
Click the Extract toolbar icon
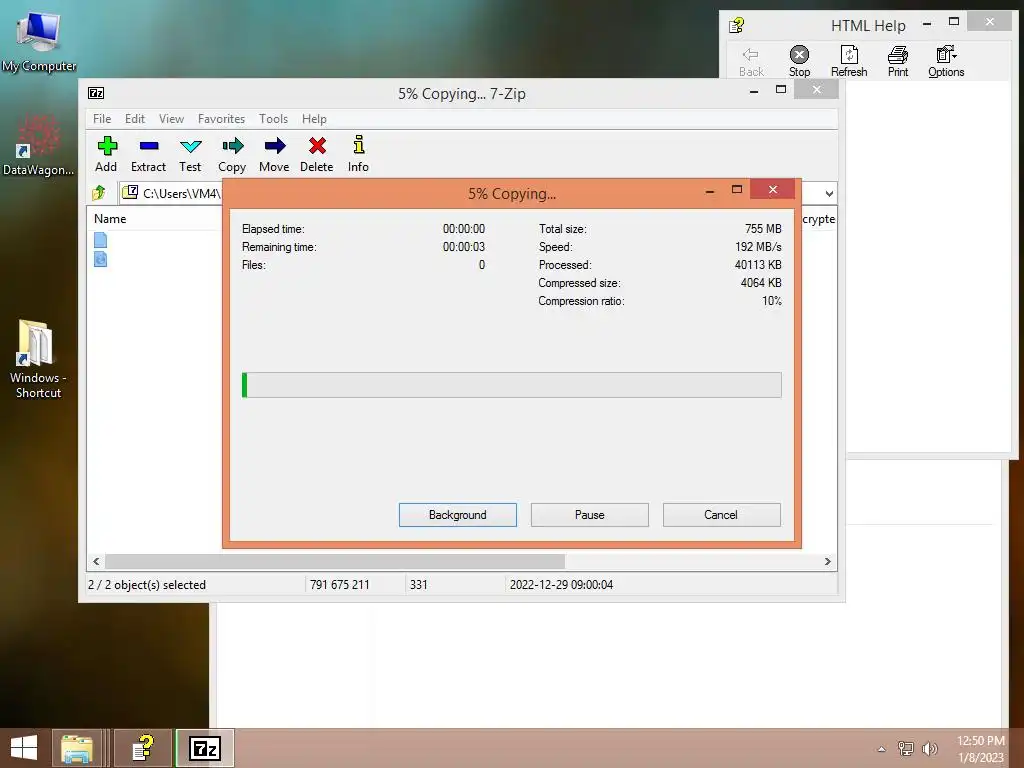(148, 154)
